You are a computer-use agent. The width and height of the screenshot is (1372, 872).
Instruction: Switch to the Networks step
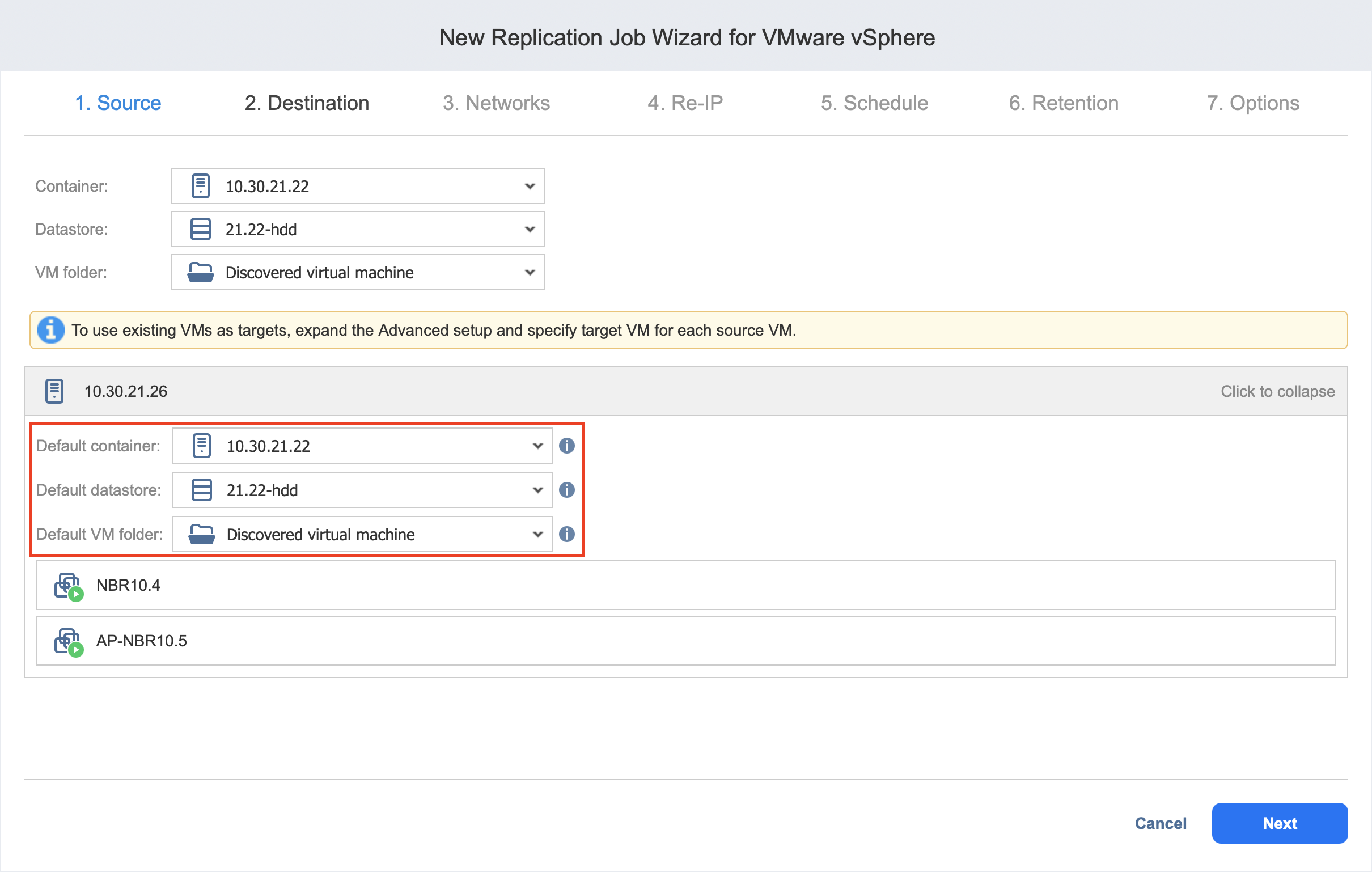496,103
